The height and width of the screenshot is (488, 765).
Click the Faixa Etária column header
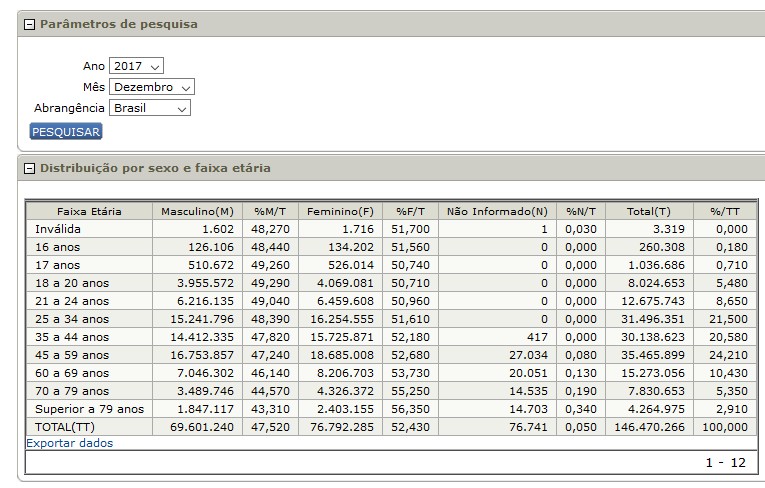point(89,211)
